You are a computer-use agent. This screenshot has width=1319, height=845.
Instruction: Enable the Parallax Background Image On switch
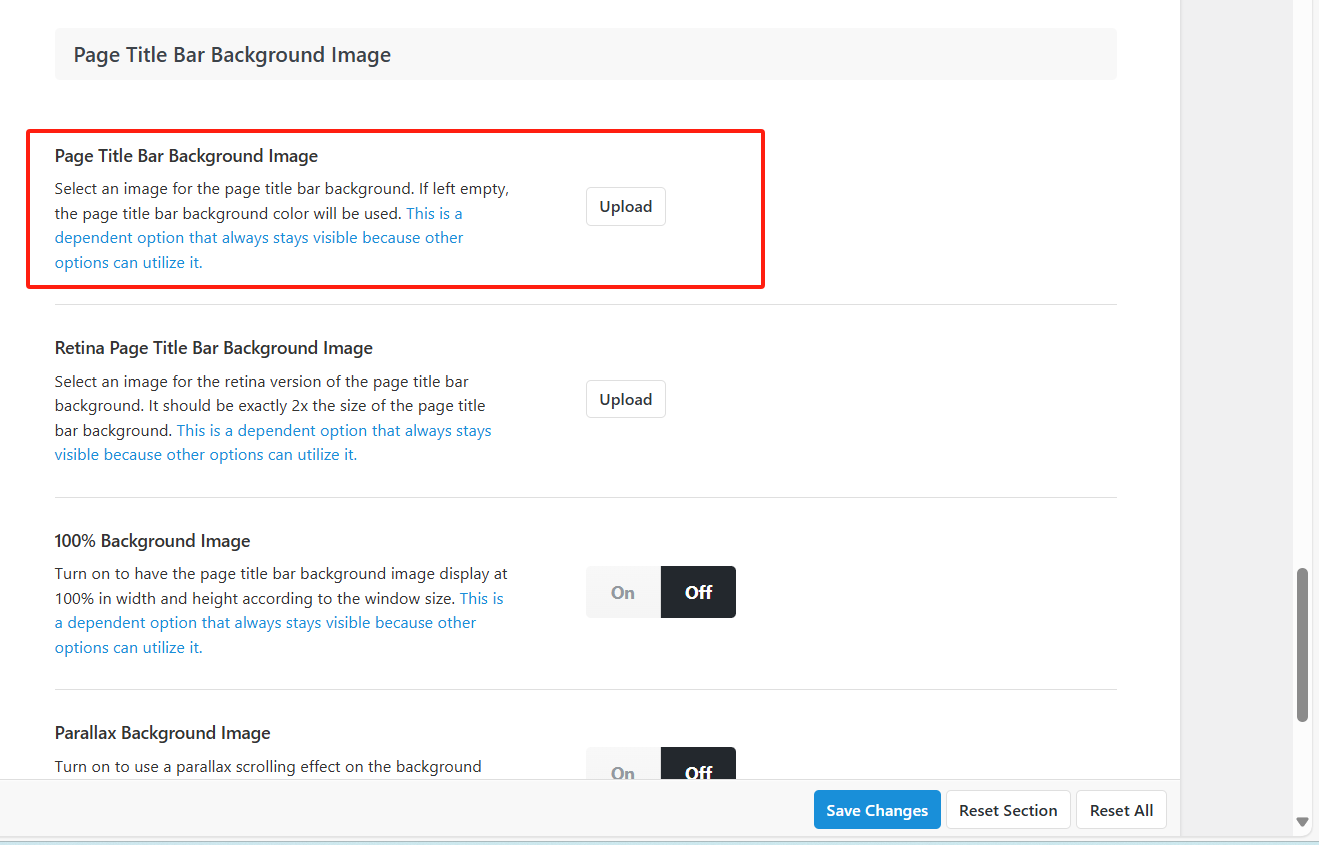pyautogui.click(x=623, y=770)
